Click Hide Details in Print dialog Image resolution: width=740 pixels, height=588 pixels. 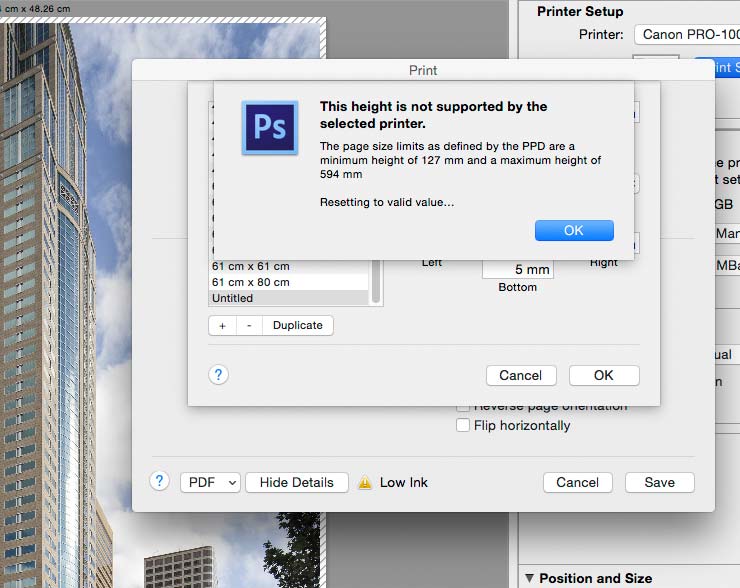[x=297, y=483]
